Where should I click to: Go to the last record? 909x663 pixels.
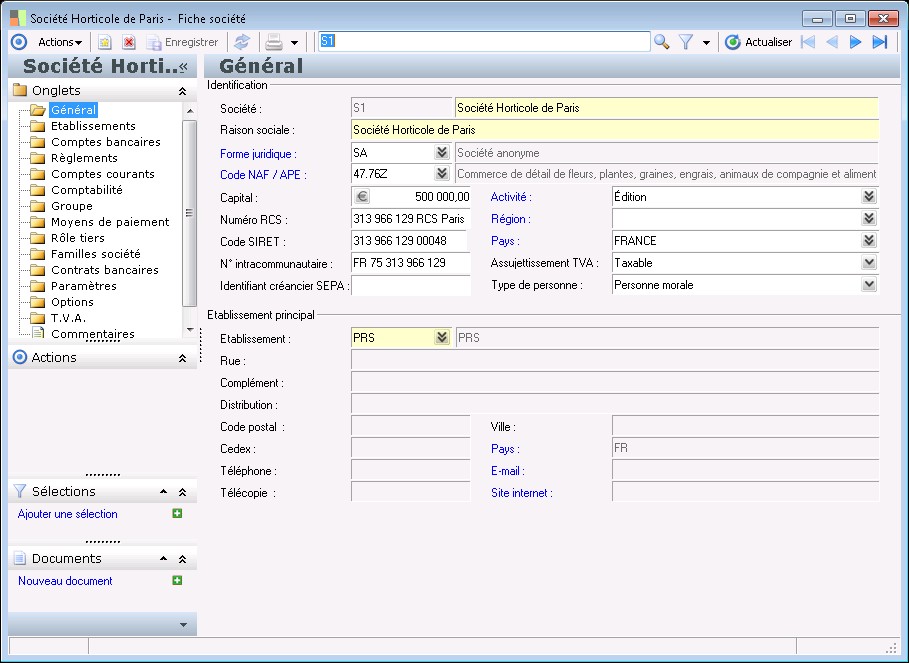(879, 42)
